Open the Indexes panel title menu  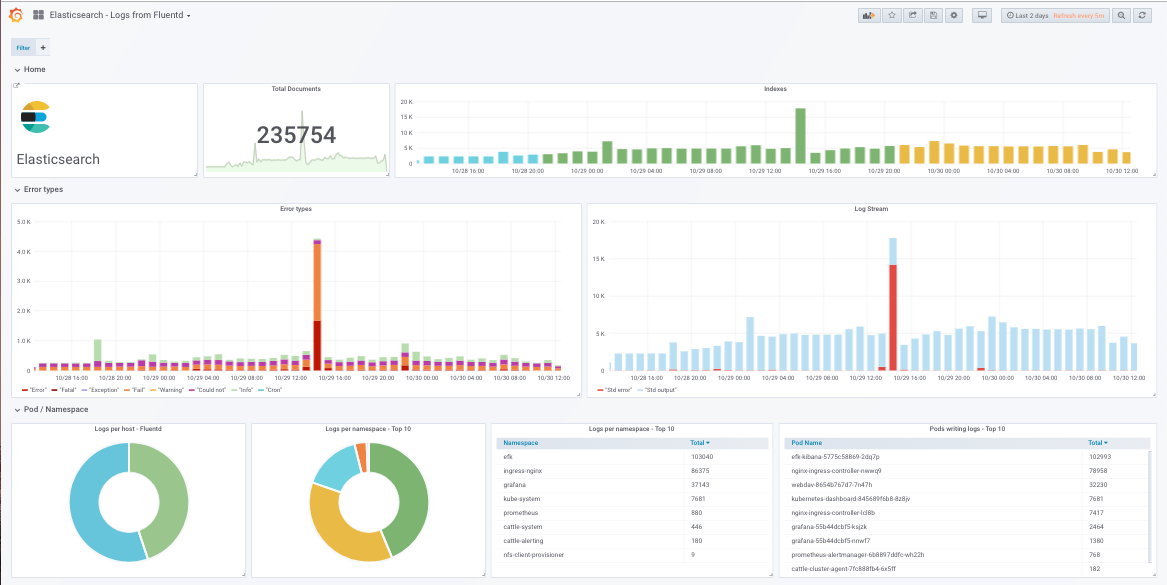(776, 89)
